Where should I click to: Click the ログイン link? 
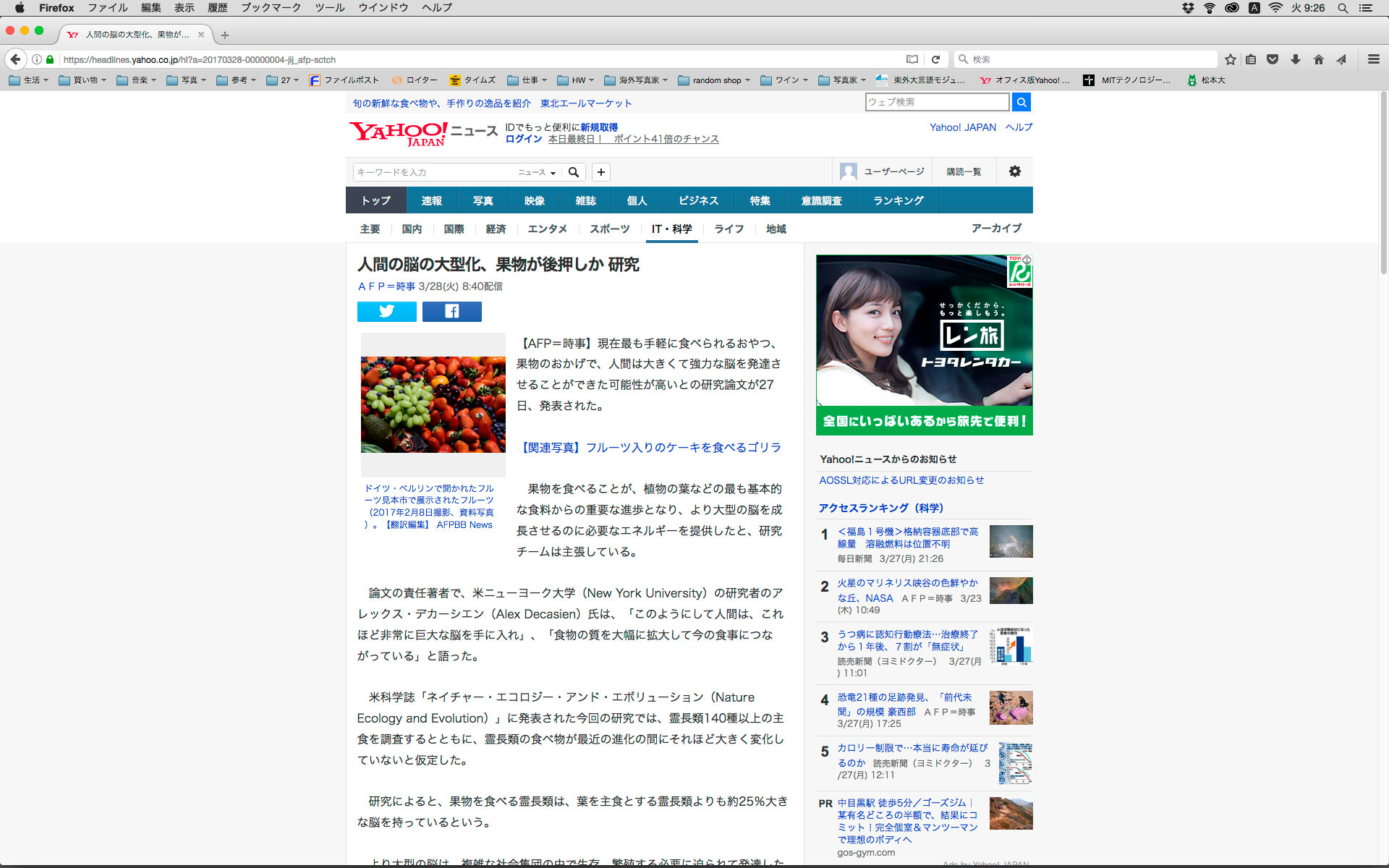tap(523, 139)
